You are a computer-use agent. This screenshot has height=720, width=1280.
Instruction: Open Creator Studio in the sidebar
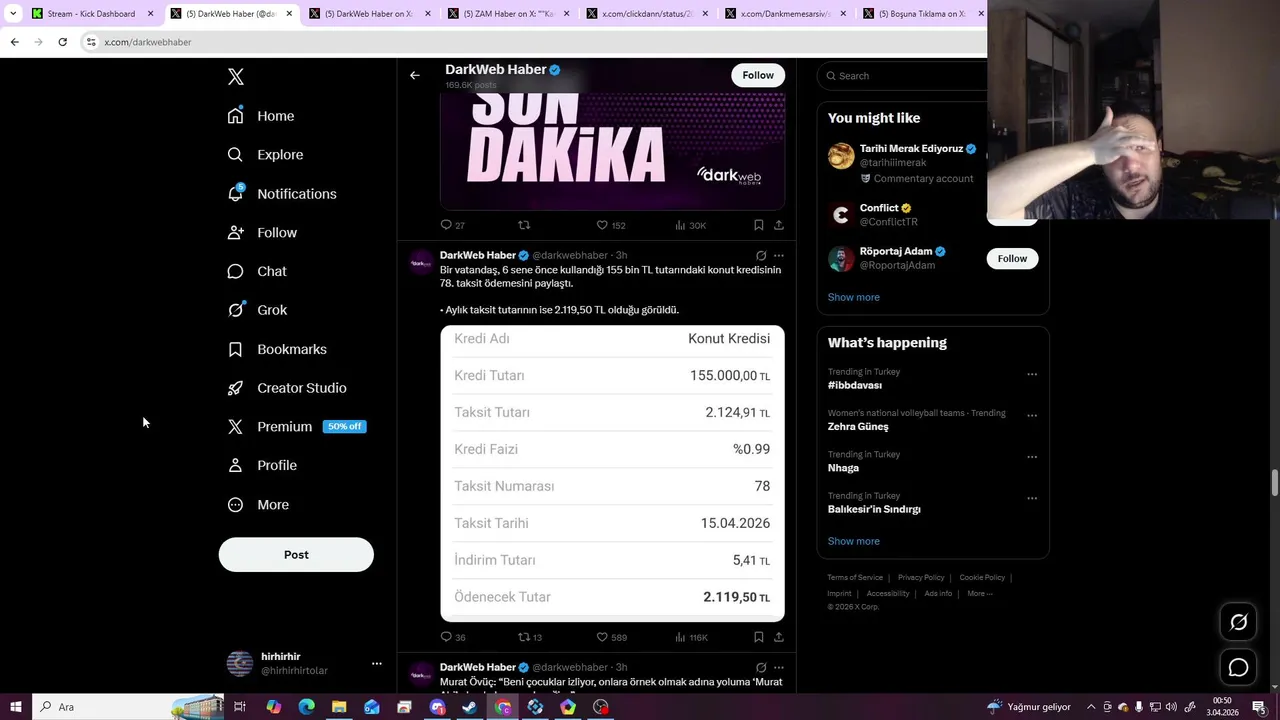(x=287, y=388)
